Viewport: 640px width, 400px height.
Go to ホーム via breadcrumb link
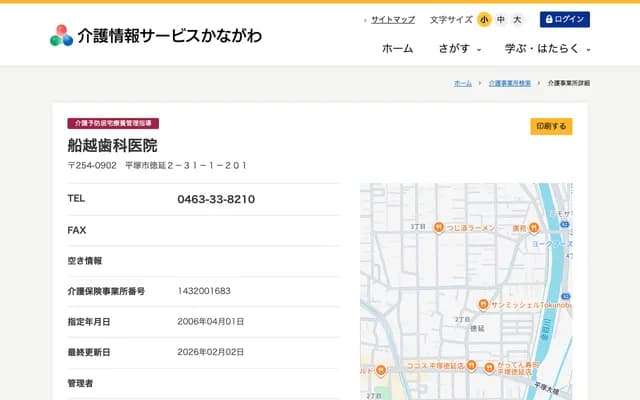(462, 83)
